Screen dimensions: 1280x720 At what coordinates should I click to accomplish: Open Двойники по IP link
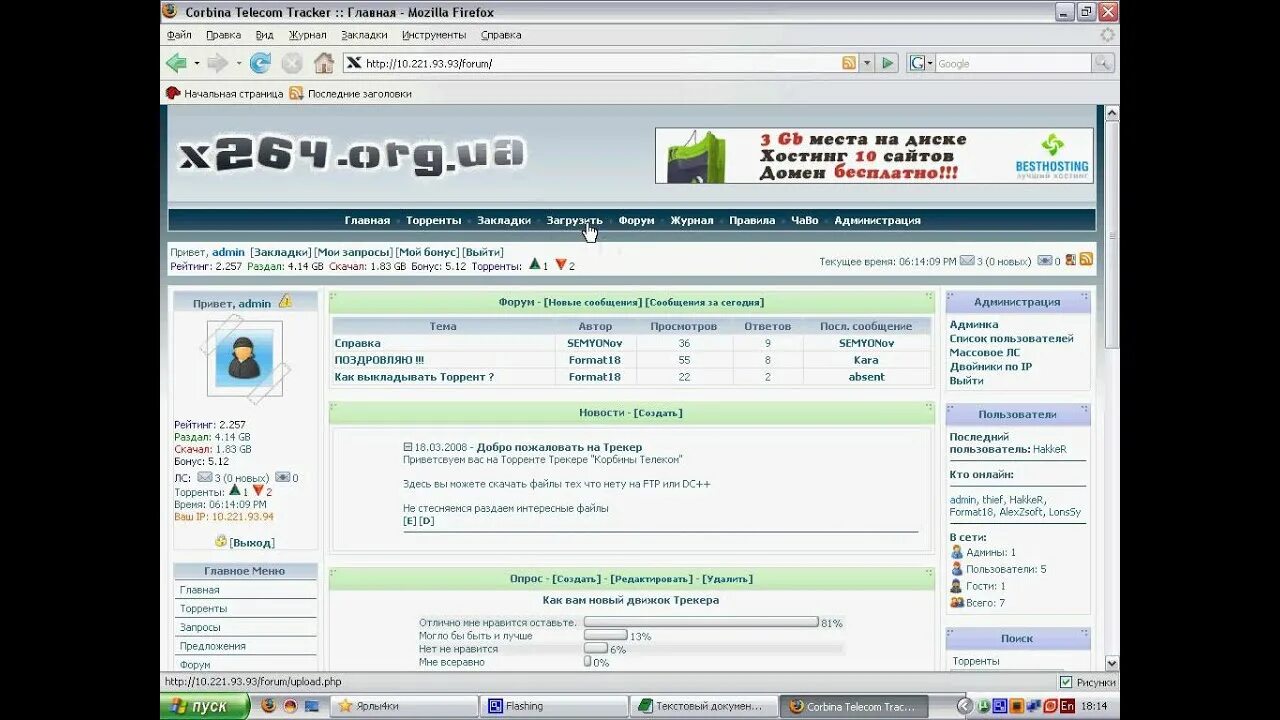pyautogui.click(x=991, y=367)
